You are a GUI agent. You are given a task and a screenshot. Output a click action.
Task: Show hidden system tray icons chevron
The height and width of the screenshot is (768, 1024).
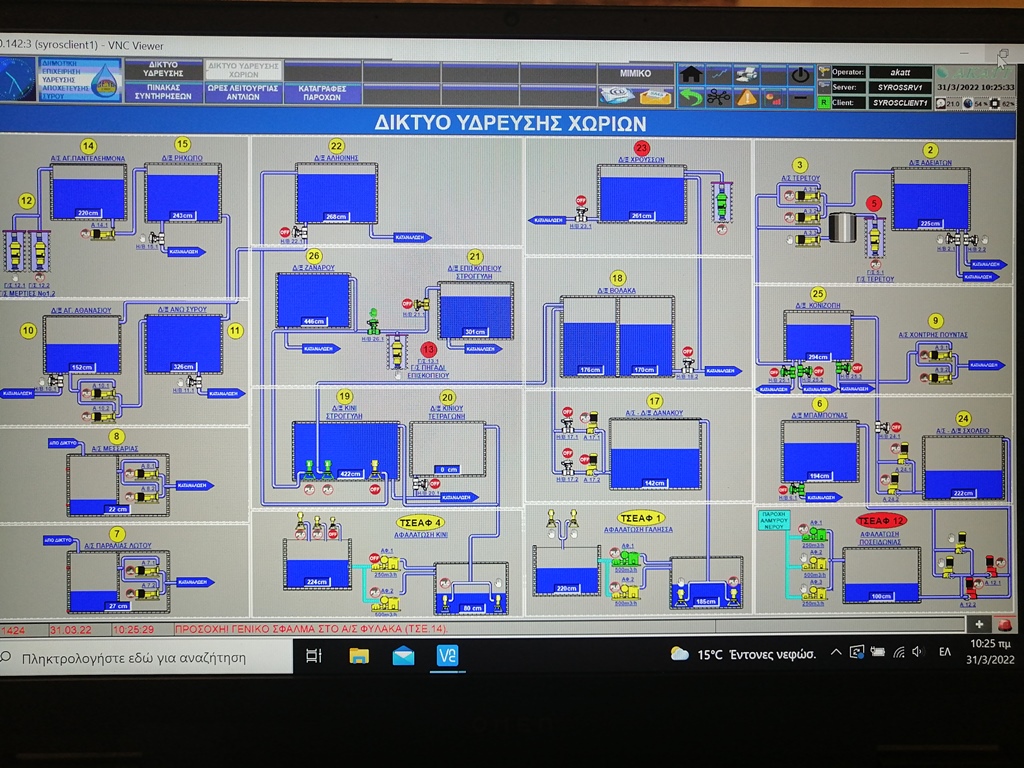pyautogui.click(x=837, y=653)
